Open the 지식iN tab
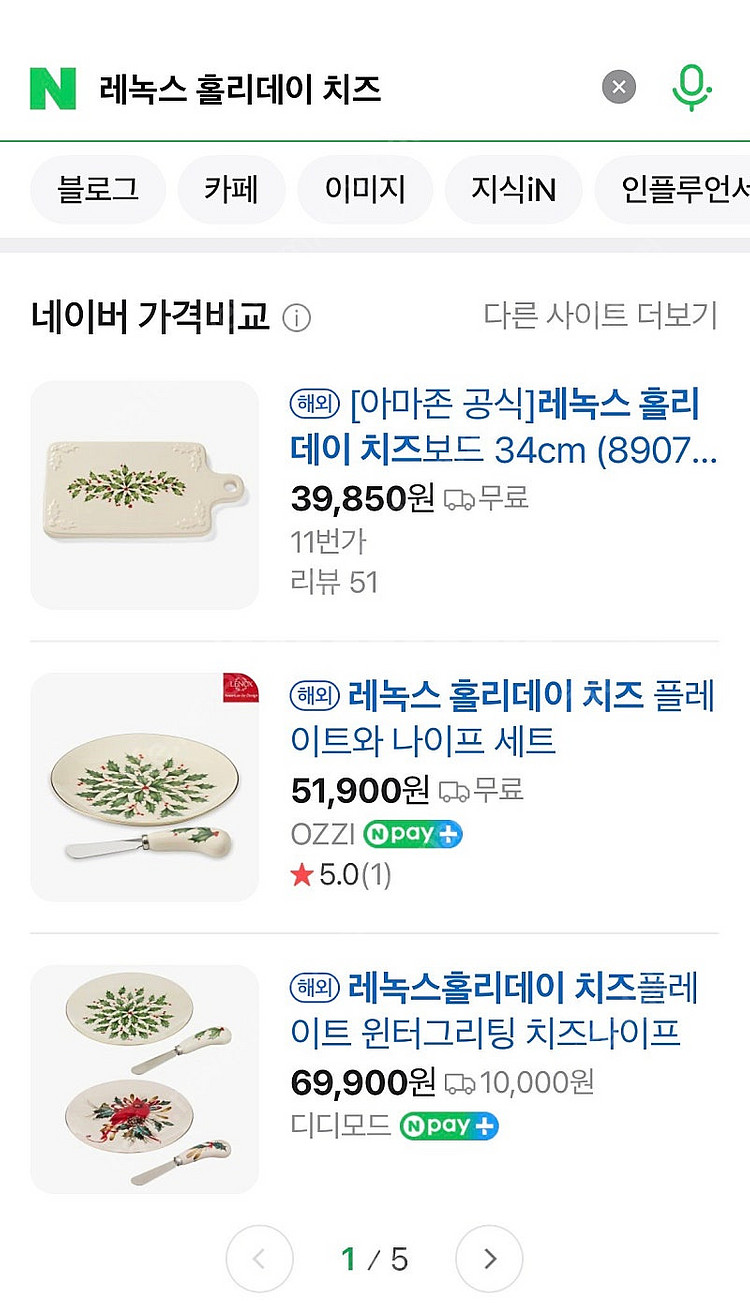 [513, 189]
